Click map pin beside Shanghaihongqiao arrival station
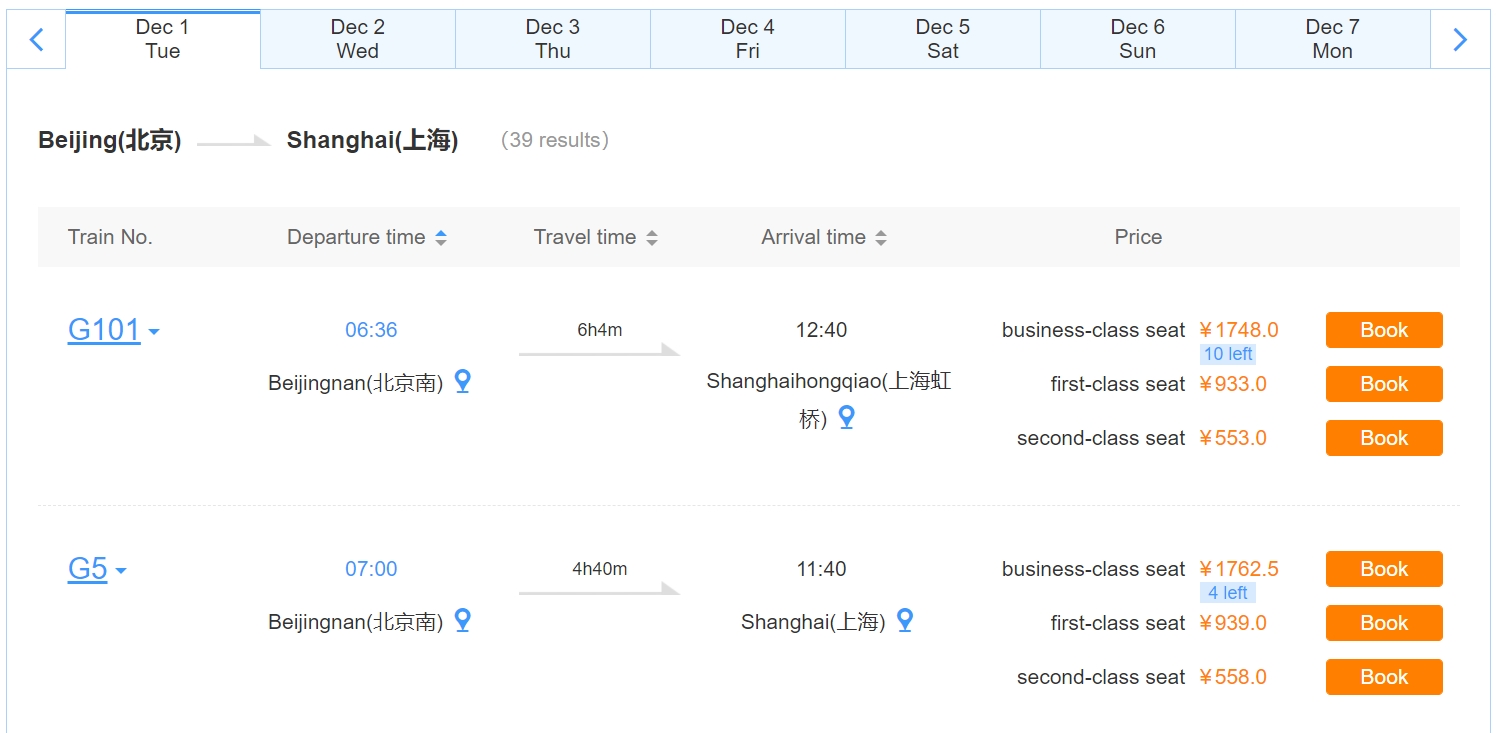Viewport: 1496px width, 733px height. point(846,418)
